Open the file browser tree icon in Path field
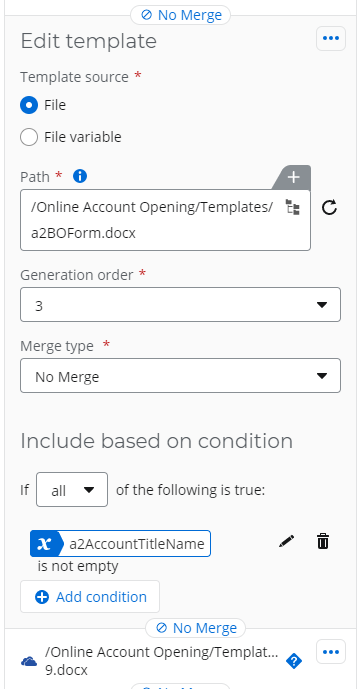 [293, 207]
